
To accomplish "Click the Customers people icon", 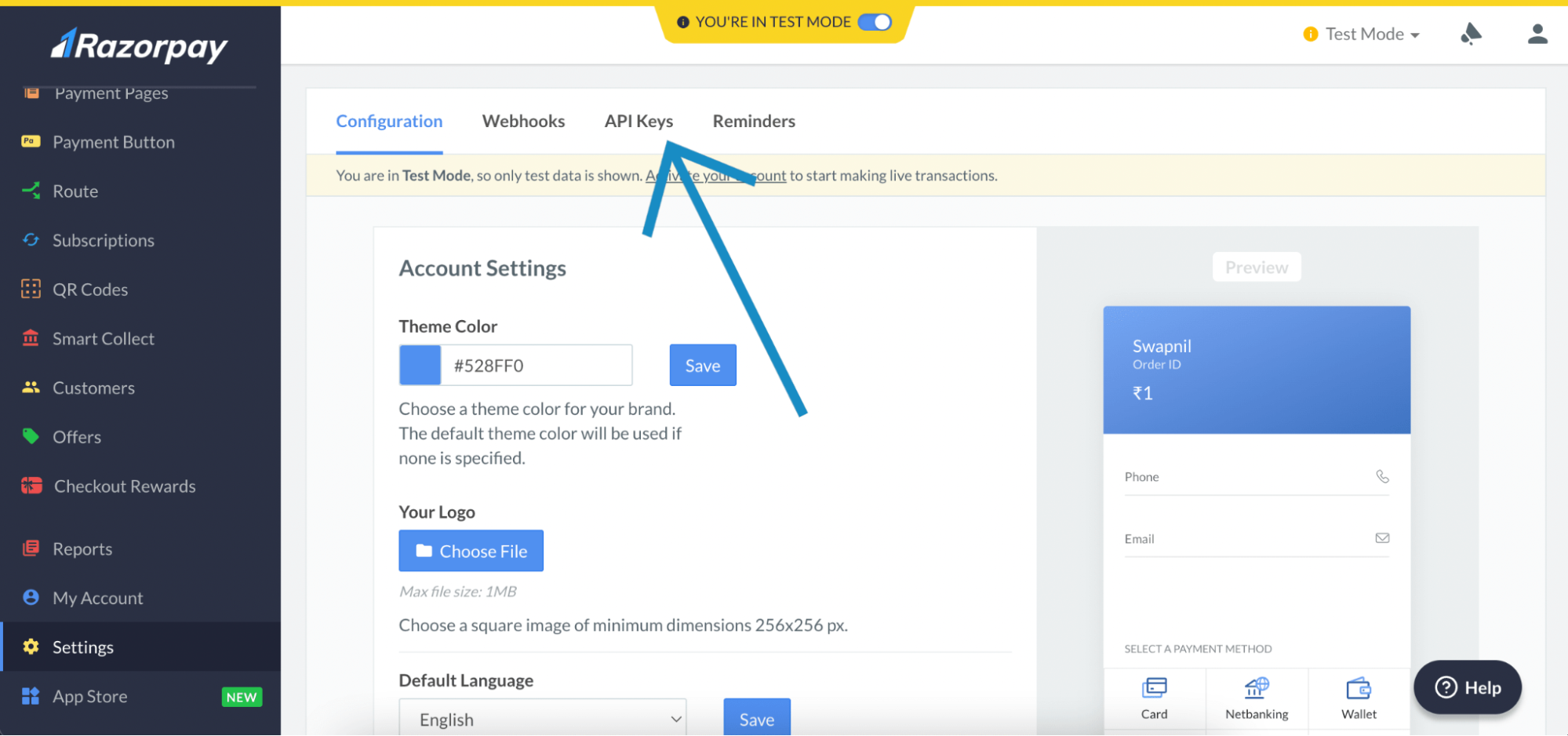I will tap(31, 387).
